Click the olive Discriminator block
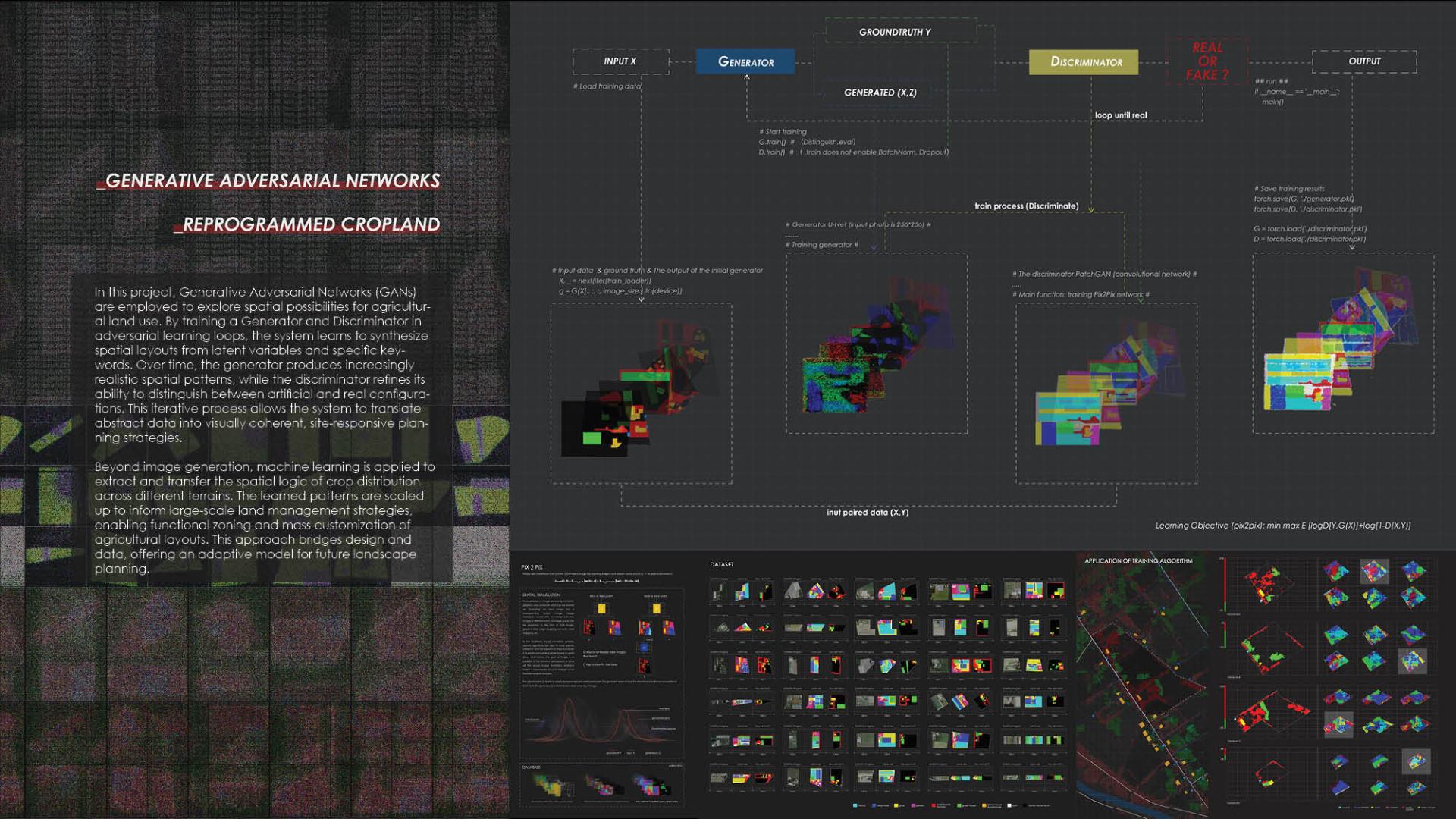The image size is (1456, 819). 1083,62
